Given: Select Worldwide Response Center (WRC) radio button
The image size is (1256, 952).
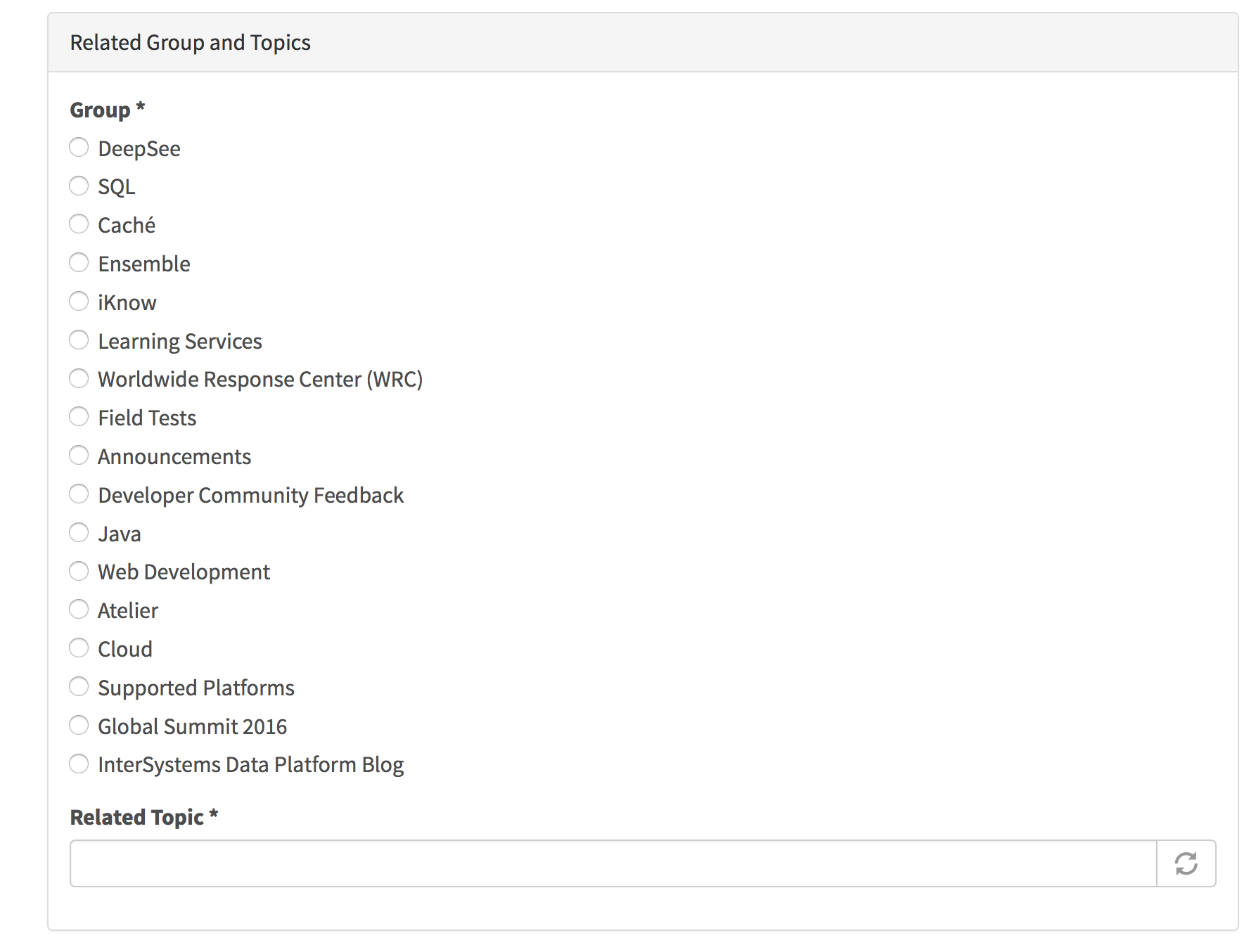Looking at the screenshot, I should tap(79, 378).
